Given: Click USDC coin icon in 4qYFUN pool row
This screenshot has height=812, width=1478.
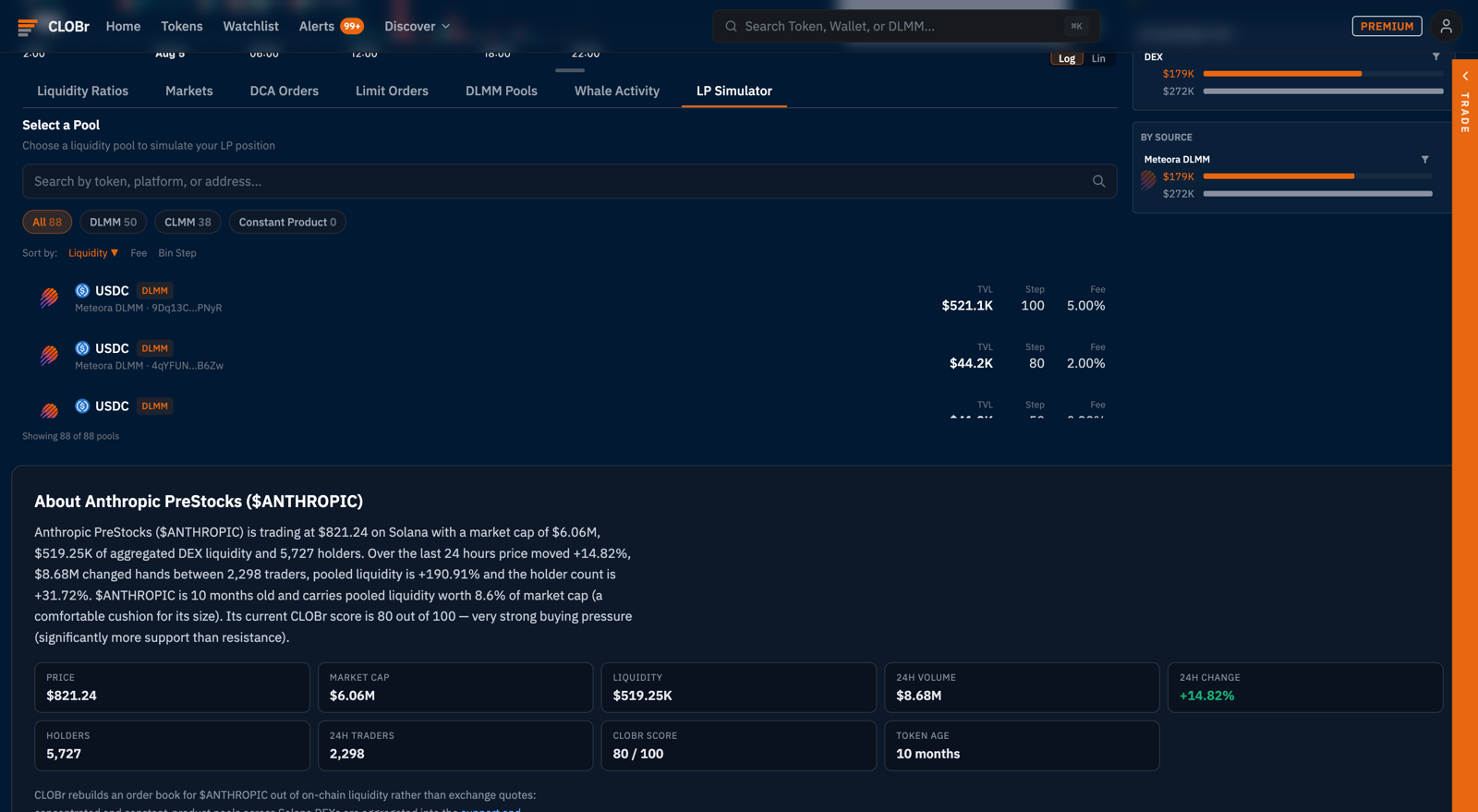Looking at the screenshot, I should [x=82, y=348].
